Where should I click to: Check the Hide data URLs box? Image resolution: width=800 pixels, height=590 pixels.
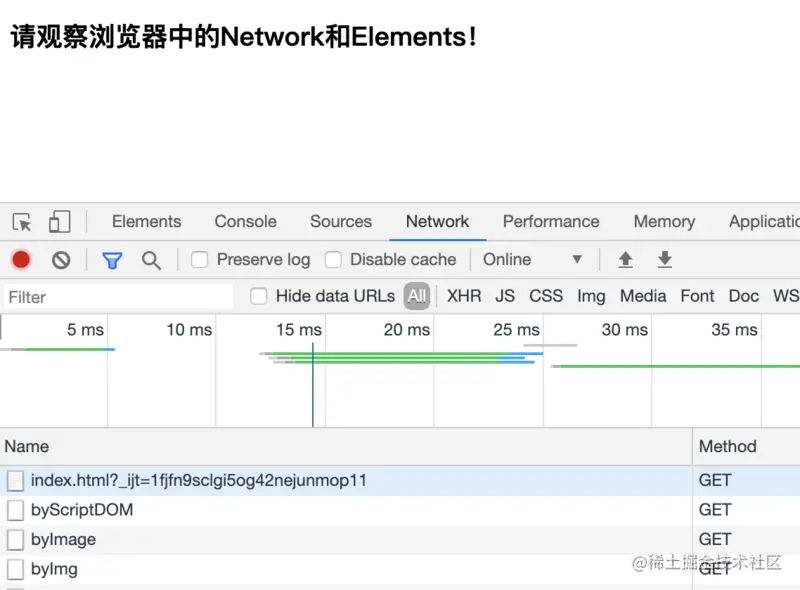coord(259,296)
